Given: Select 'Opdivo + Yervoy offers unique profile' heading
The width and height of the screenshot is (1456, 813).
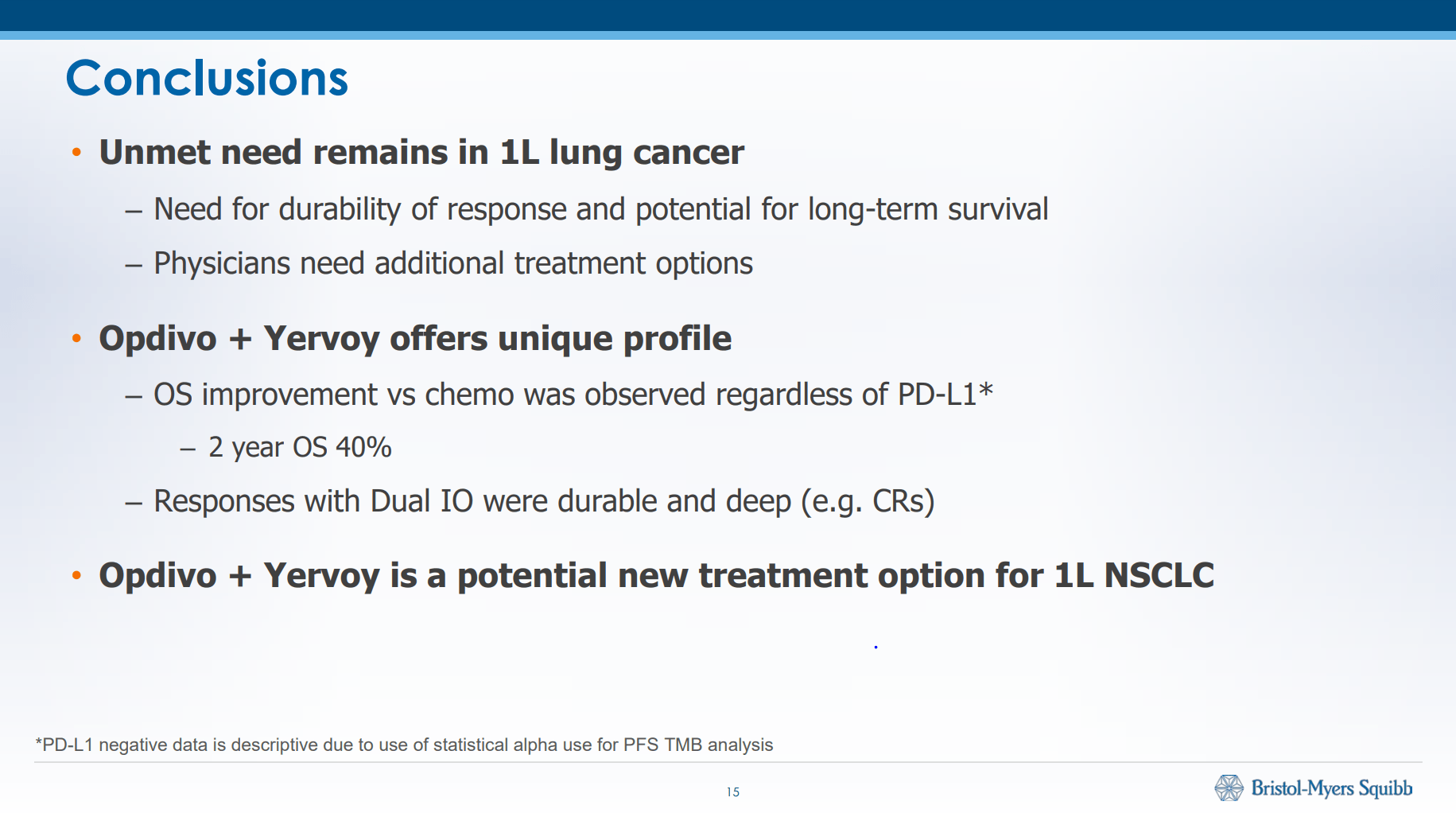Looking at the screenshot, I should coord(414,339).
